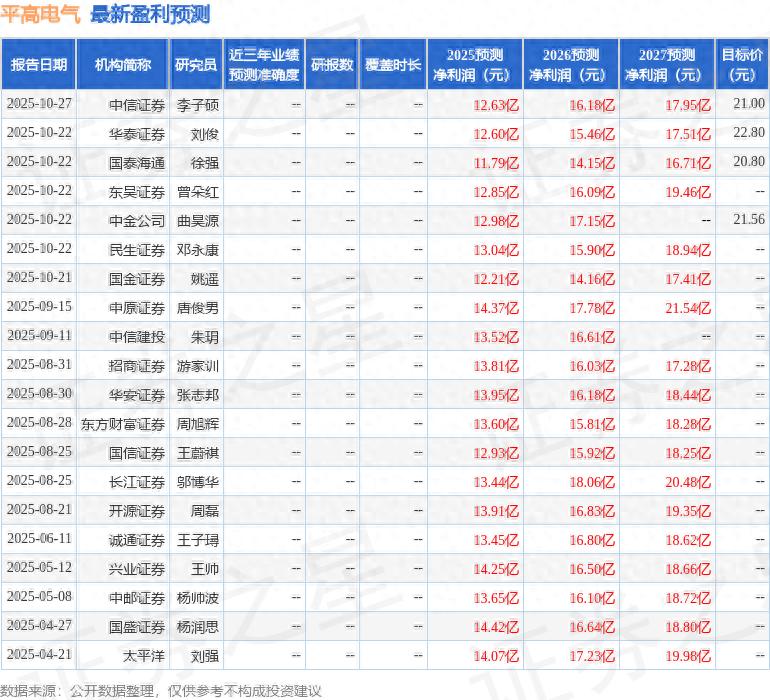The width and height of the screenshot is (770, 700).
Task: Click the 报告日期 column header
Action: click(x=38, y=64)
